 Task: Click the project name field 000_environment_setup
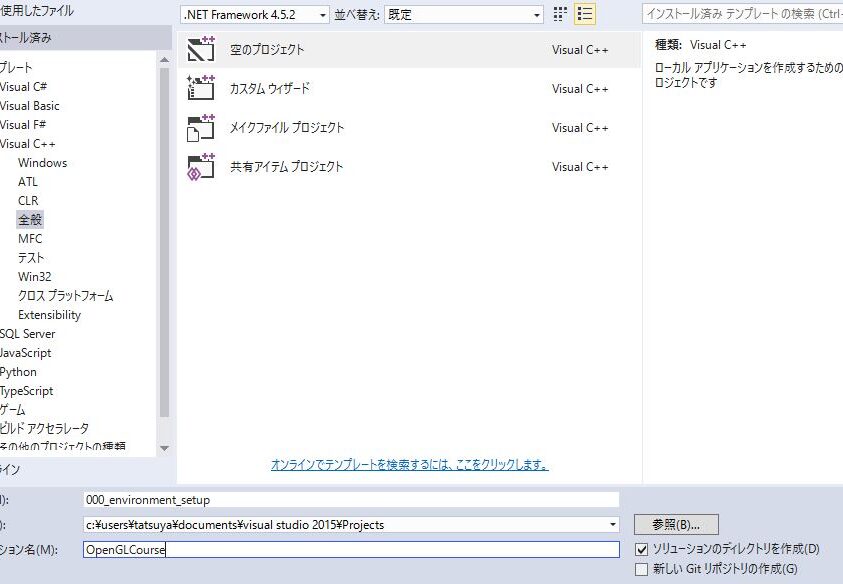point(351,499)
